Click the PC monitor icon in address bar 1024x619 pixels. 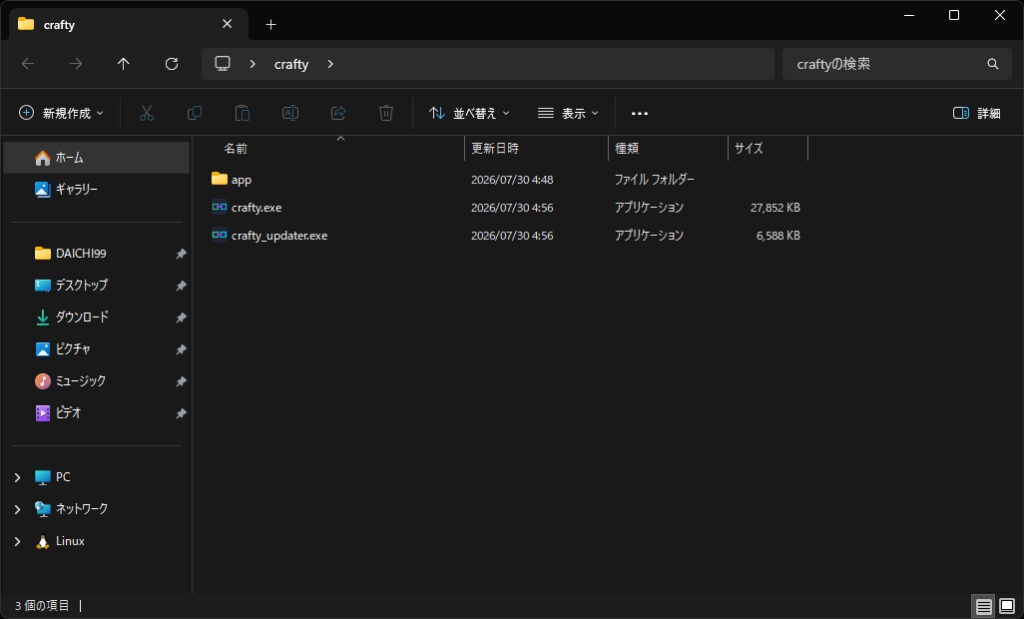pos(223,63)
